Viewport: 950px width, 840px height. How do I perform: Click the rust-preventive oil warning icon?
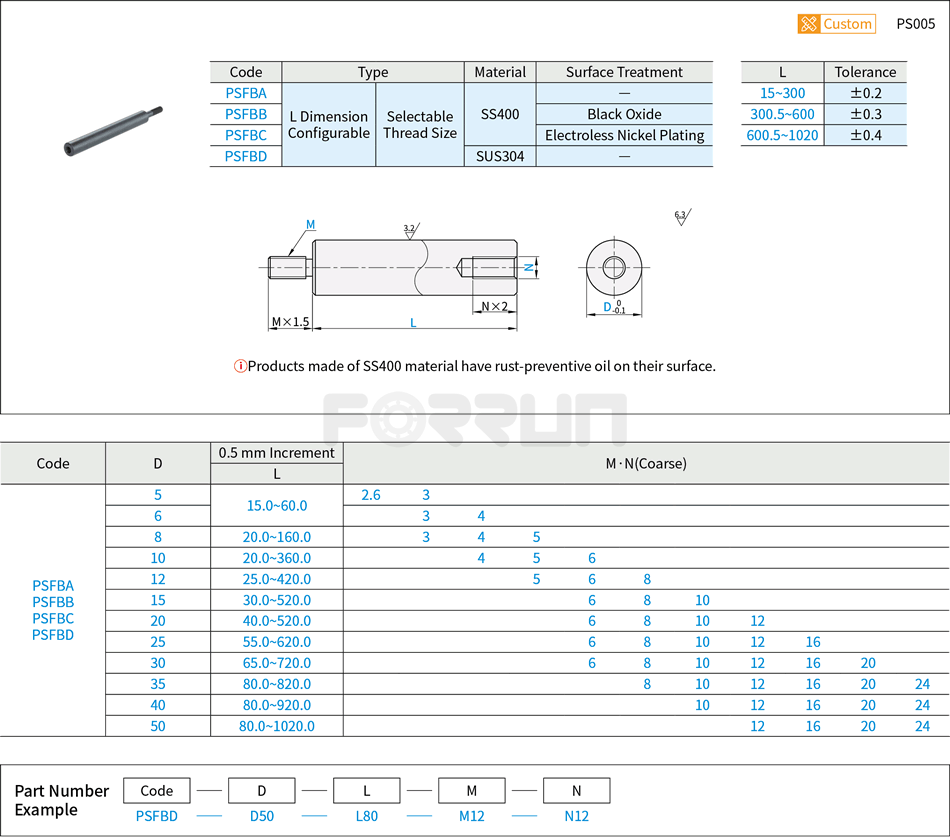239,366
